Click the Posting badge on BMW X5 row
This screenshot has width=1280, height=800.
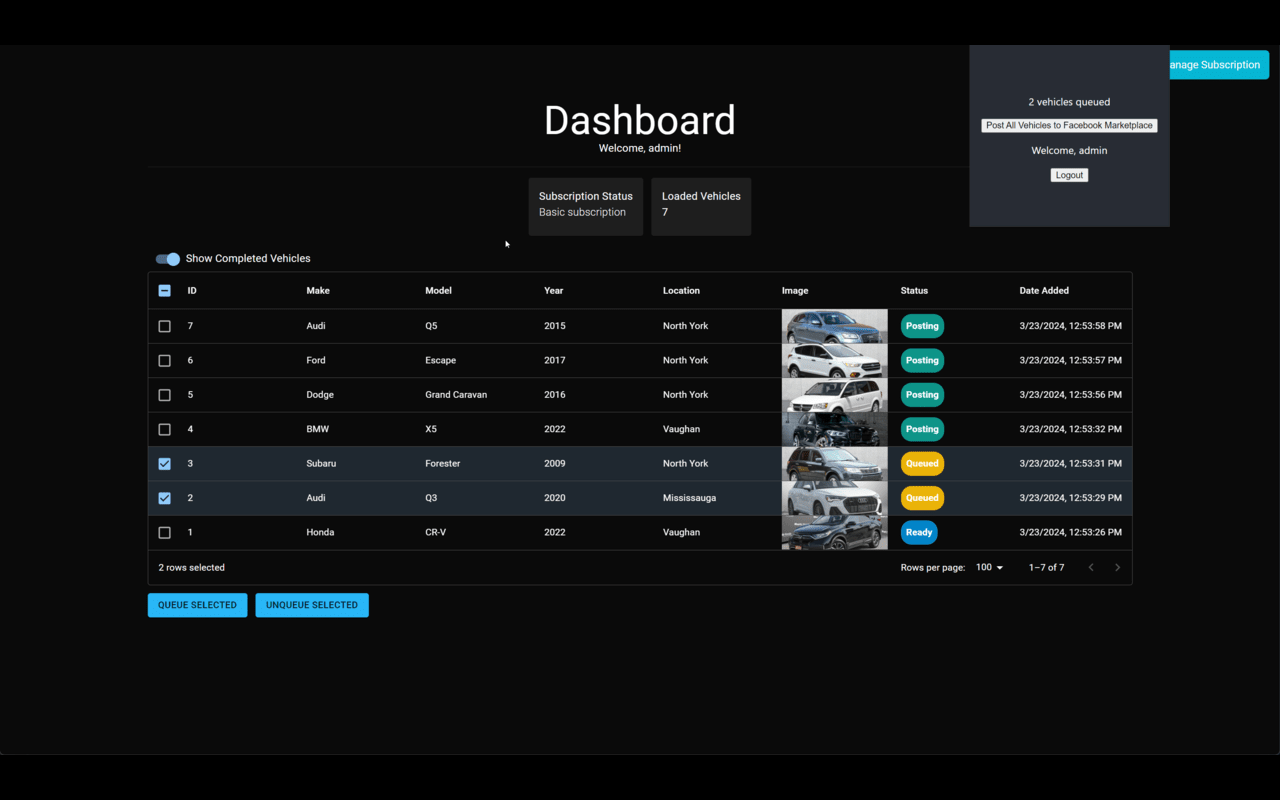922,430
